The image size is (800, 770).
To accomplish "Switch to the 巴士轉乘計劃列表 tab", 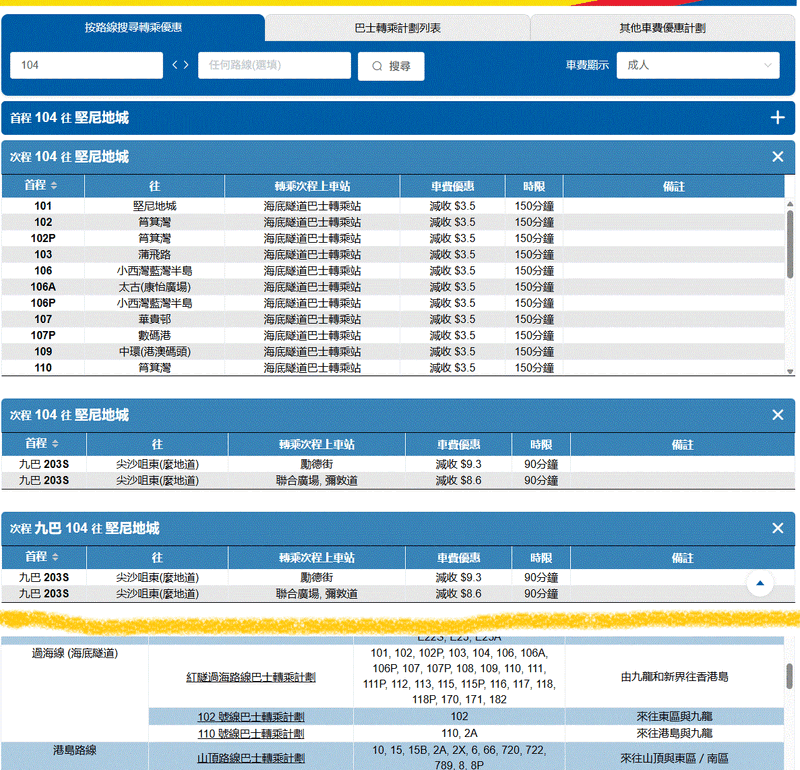I will pyautogui.click(x=399, y=29).
